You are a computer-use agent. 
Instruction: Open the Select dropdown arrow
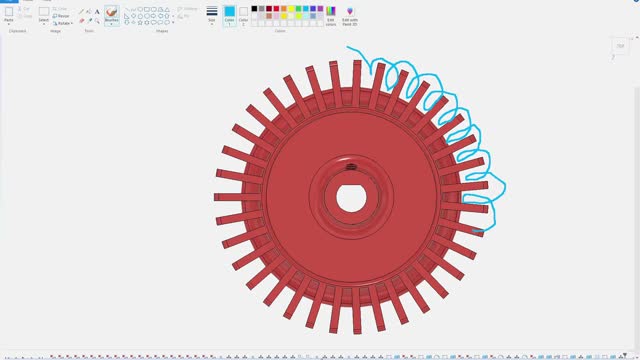click(44, 24)
